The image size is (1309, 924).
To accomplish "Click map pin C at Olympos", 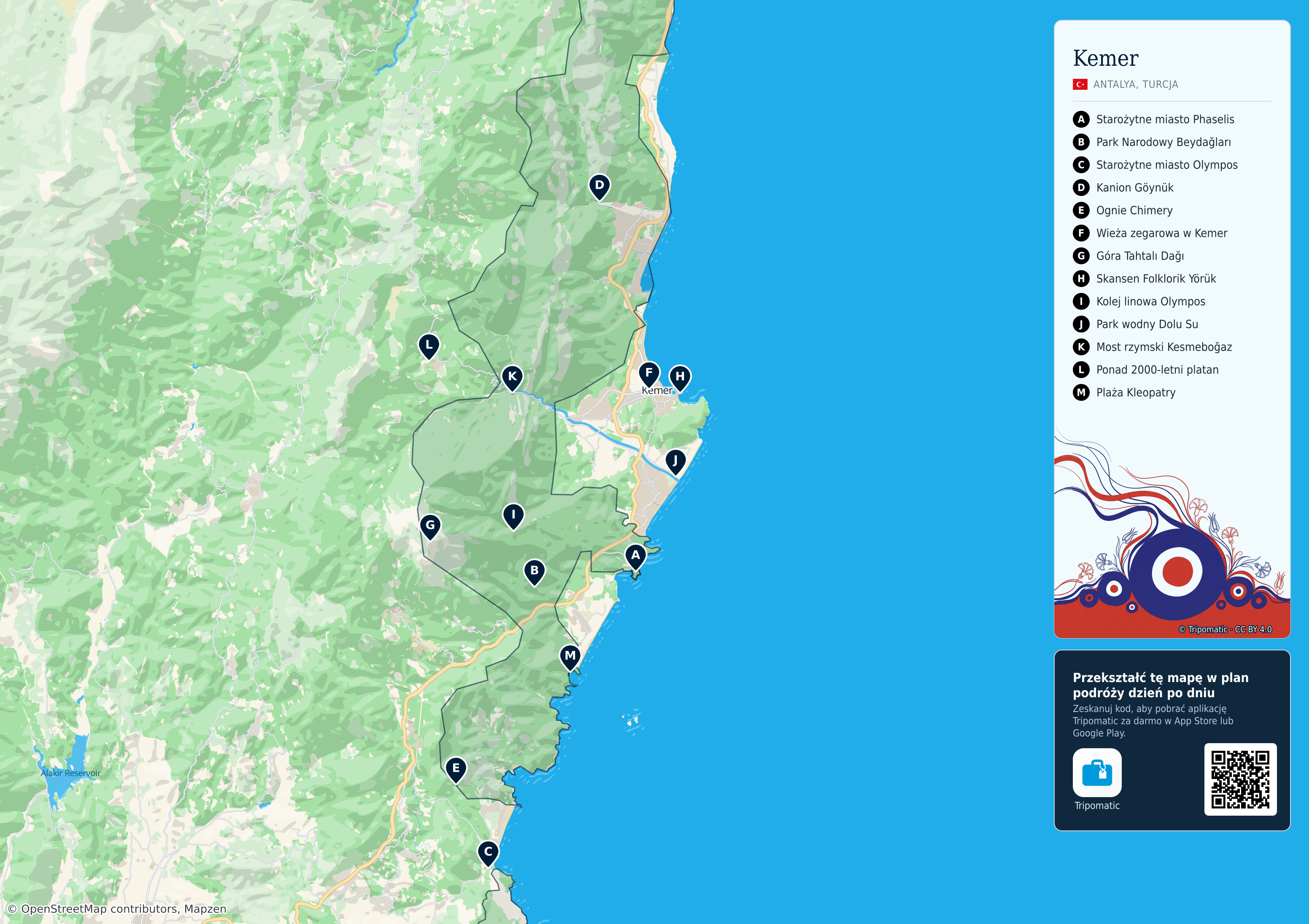I will click(x=488, y=853).
